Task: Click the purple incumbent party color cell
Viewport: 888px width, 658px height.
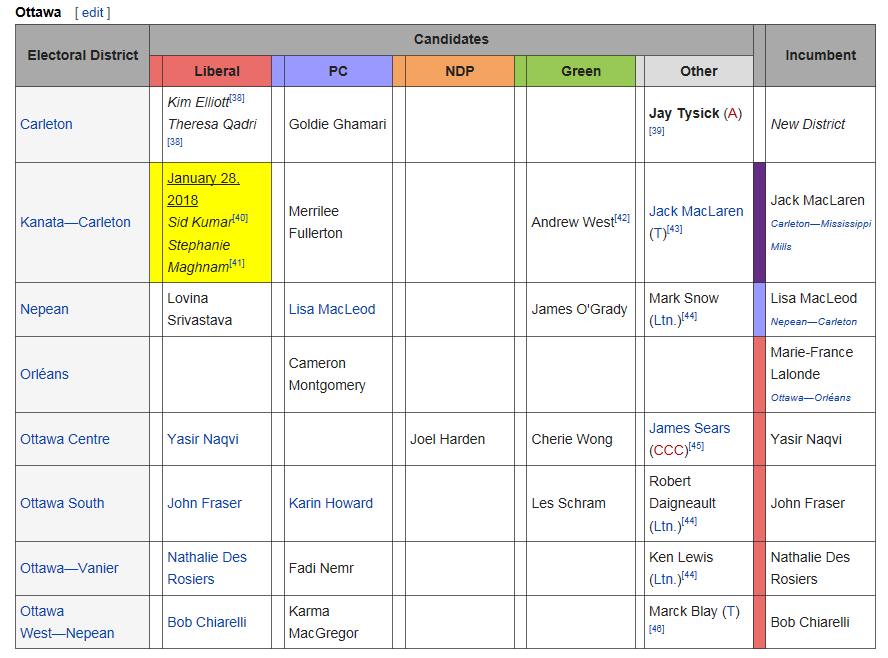Action: (759, 222)
